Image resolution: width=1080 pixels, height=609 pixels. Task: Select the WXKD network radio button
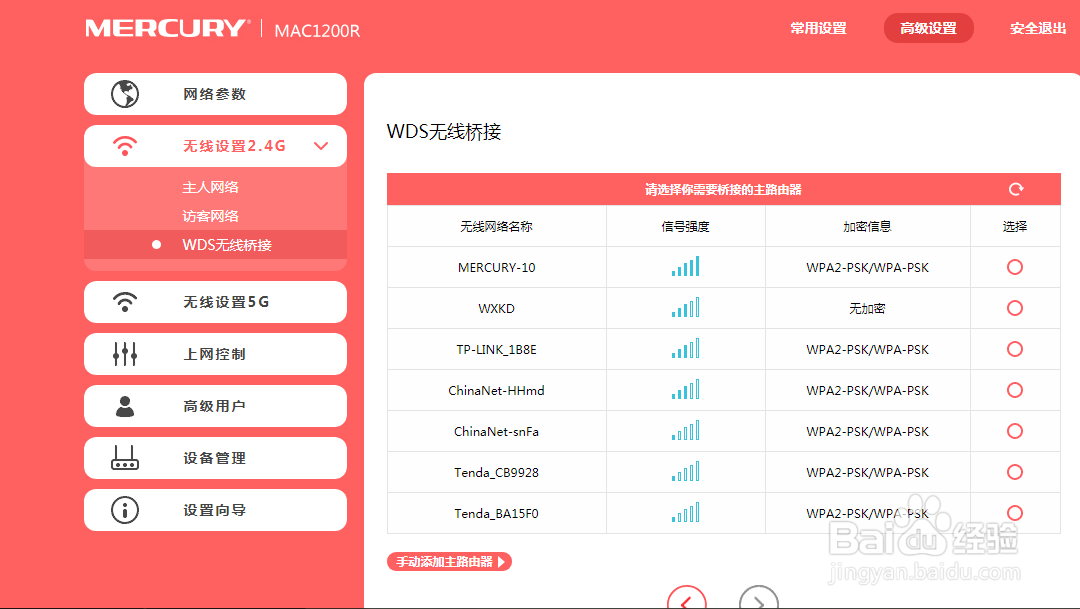(x=1015, y=308)
